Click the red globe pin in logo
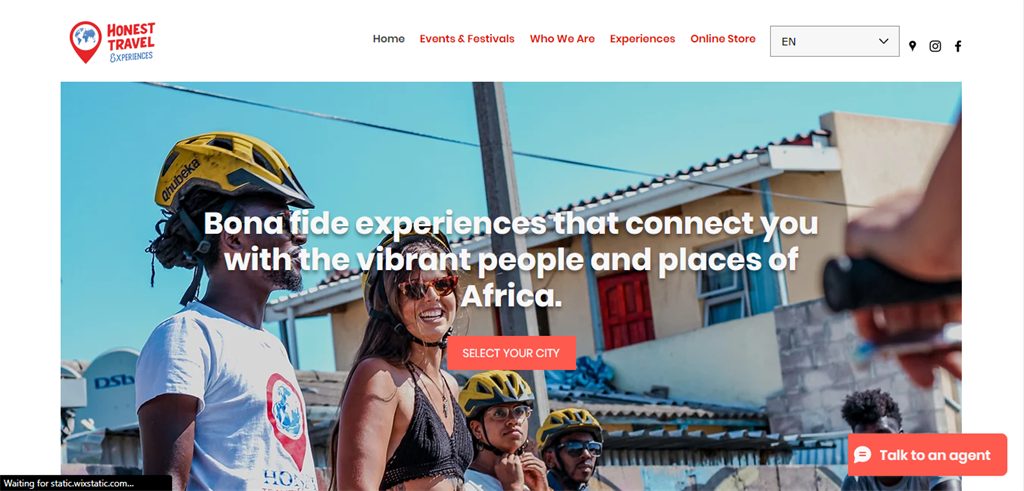 point(85,42)
